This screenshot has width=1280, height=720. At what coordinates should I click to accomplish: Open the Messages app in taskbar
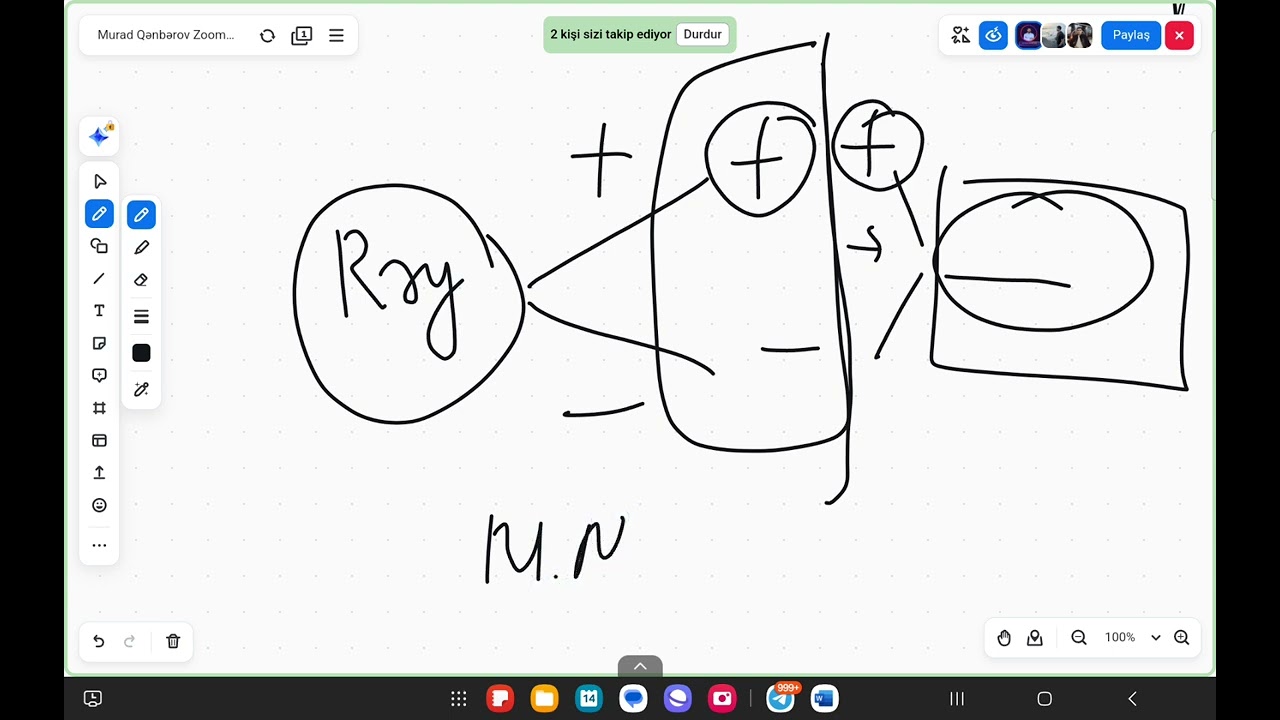[633, 698]
